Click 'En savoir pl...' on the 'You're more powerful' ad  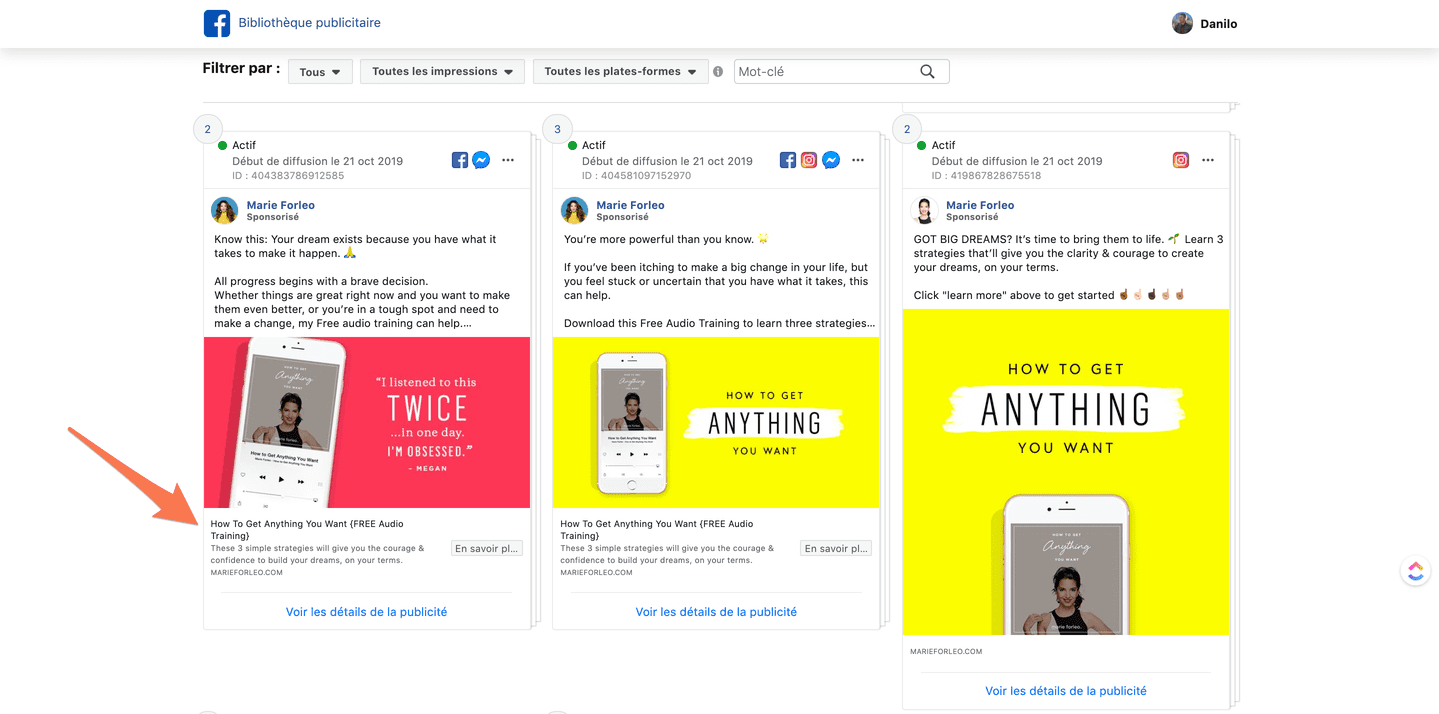tap(836, 548)
